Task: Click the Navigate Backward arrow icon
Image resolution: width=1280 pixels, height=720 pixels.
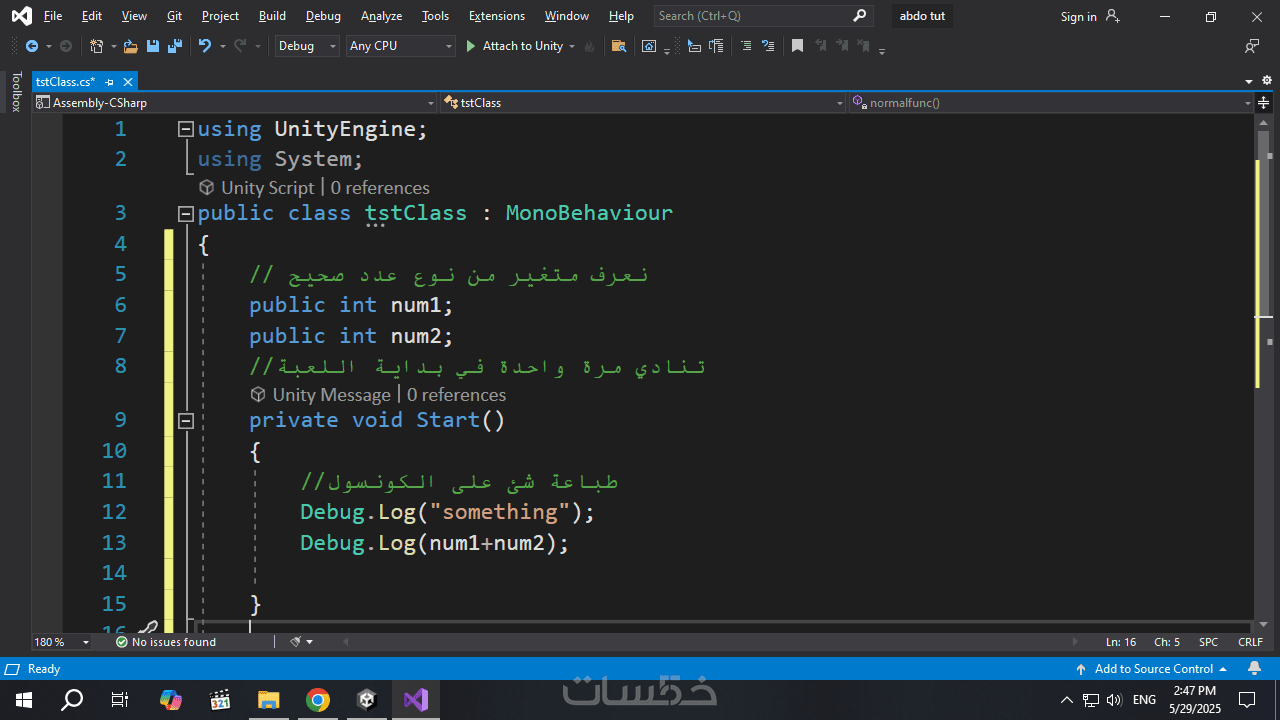Action: click(x=32, y=46)
